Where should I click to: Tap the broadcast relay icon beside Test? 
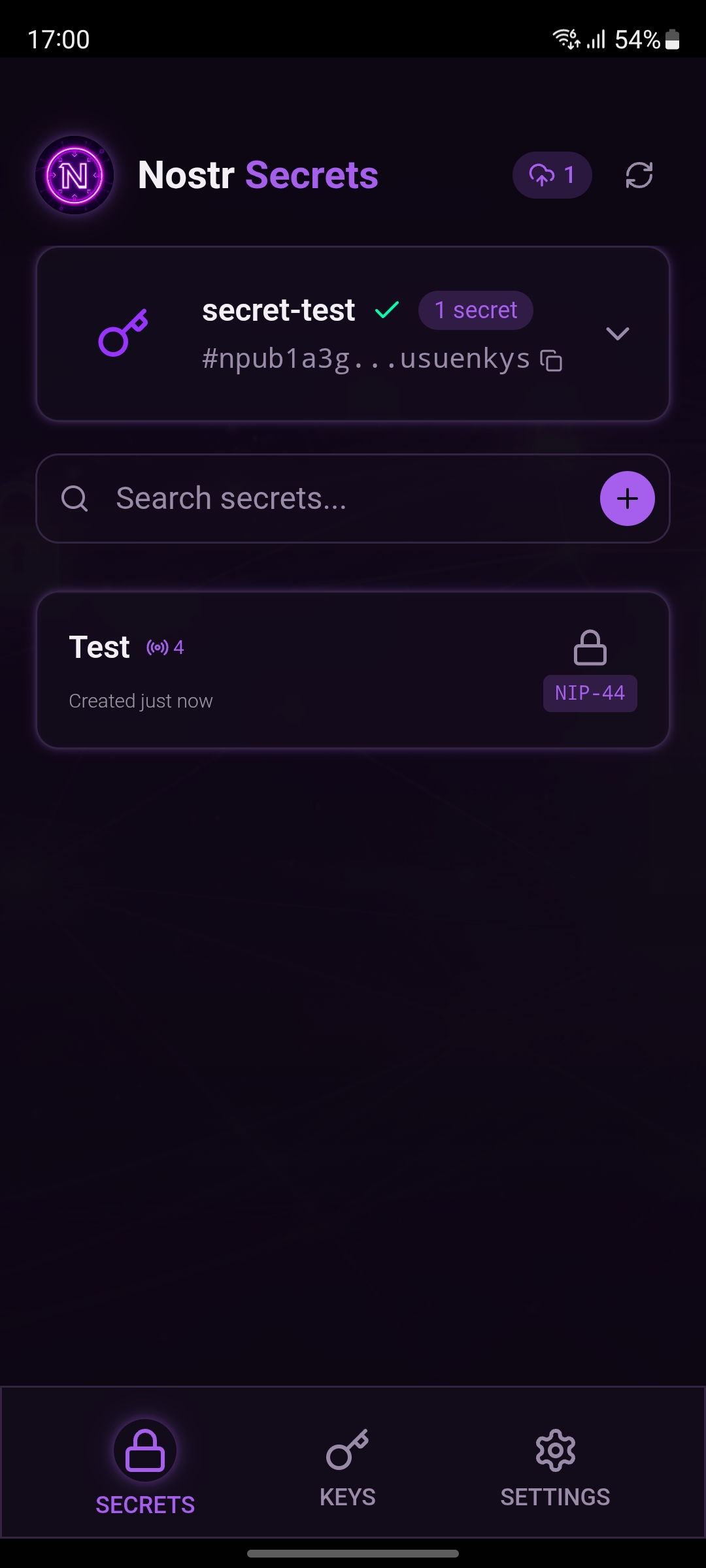point(159,647)
